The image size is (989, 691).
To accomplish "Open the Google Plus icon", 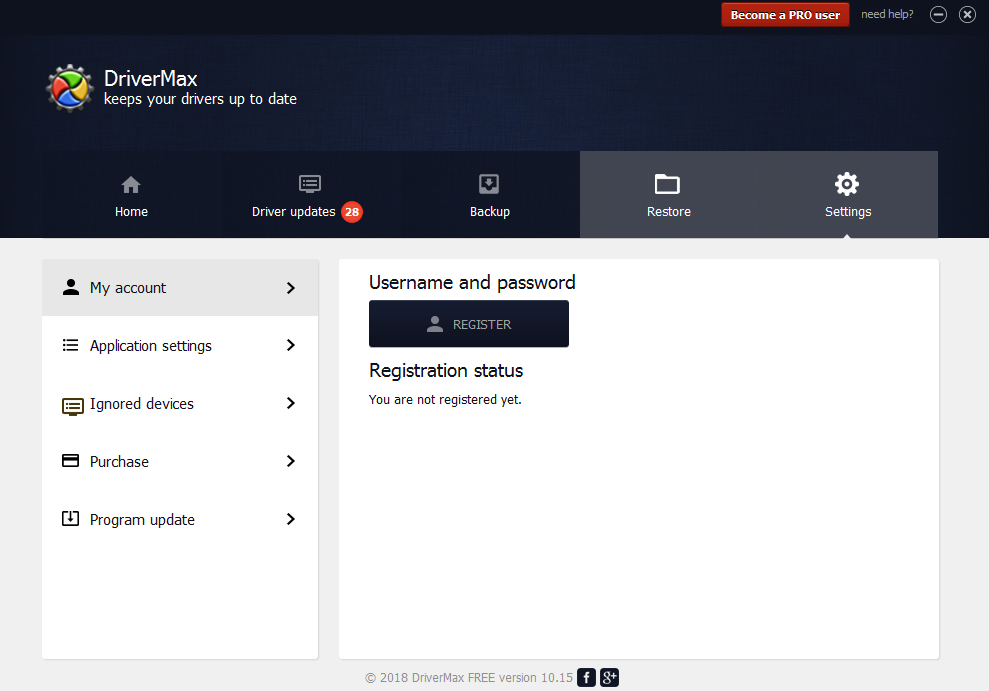I will [x=609, y=677].
